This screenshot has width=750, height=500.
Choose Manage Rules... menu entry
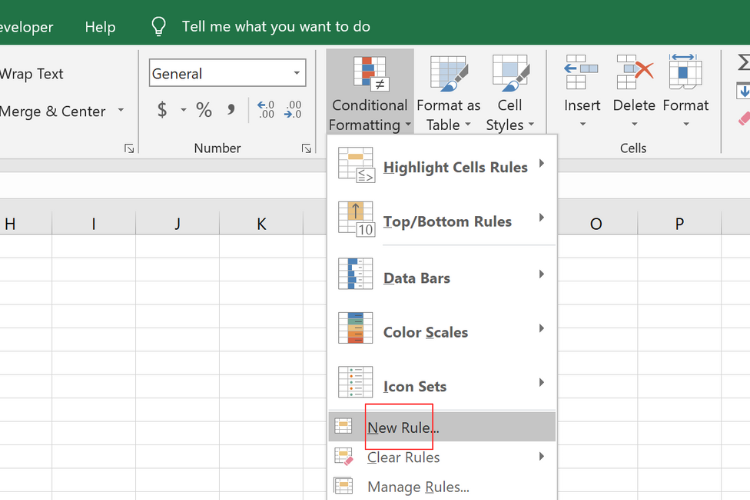pos(442,486)
